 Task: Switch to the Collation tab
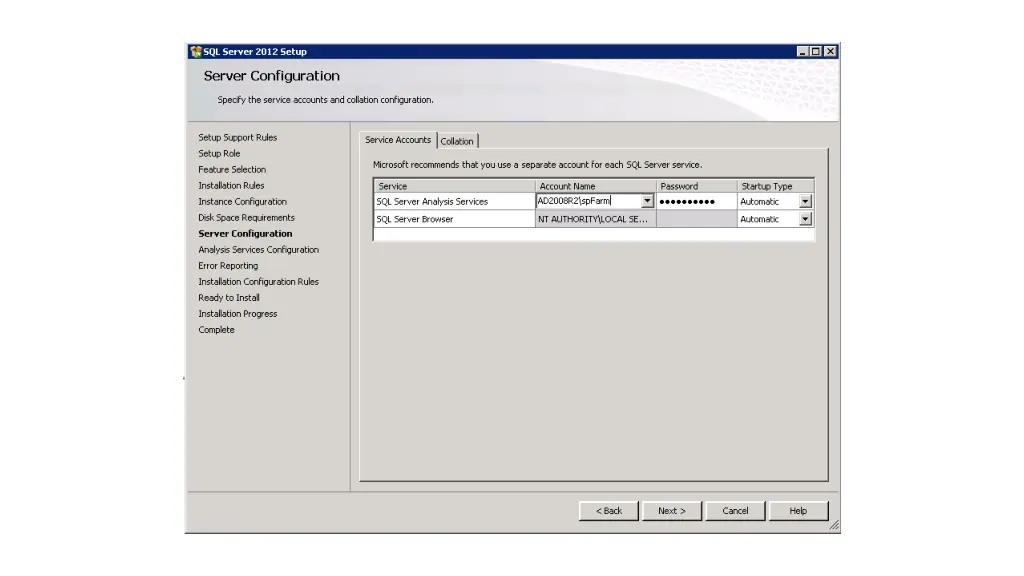pyautogui.click(x=458, y=141)
